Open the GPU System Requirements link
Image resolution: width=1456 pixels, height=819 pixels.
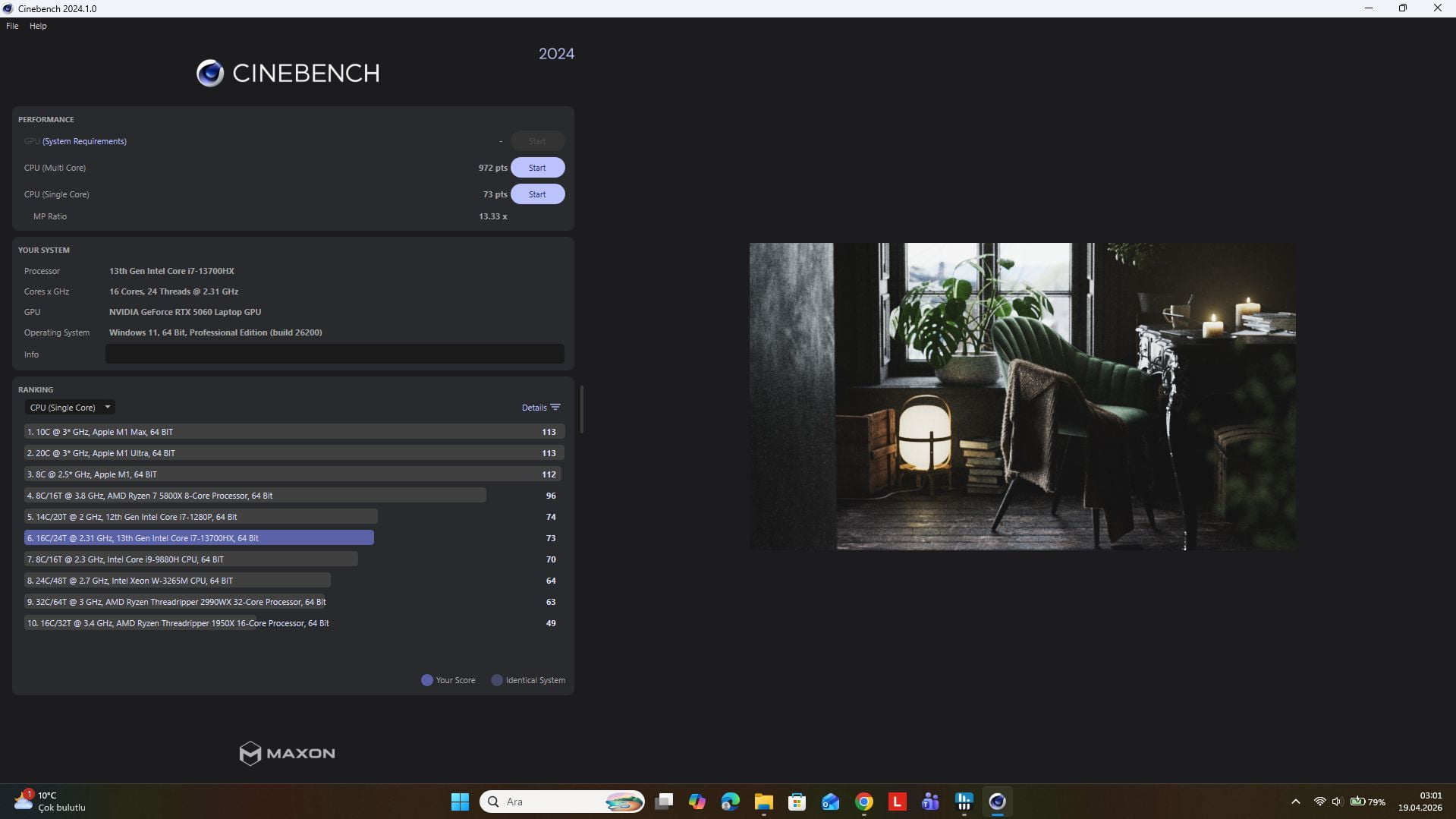(84, 141)
